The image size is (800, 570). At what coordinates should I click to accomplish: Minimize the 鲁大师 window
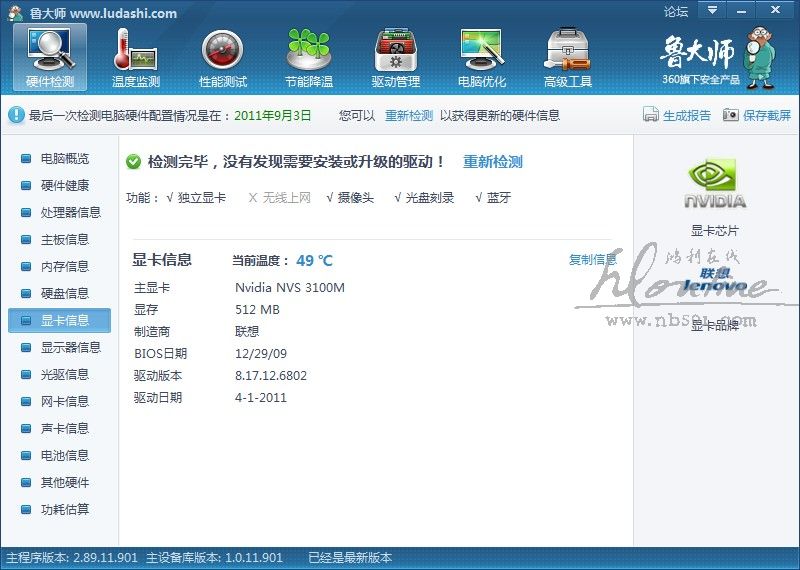pos(741,10)
